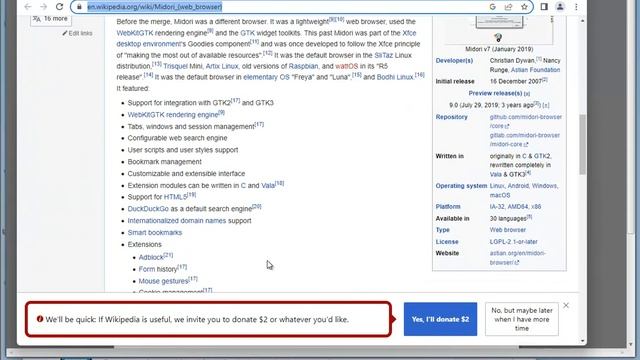640x360 pixels.
Task: Open 'Internationalized domain names' link
Action: [177, 221]
